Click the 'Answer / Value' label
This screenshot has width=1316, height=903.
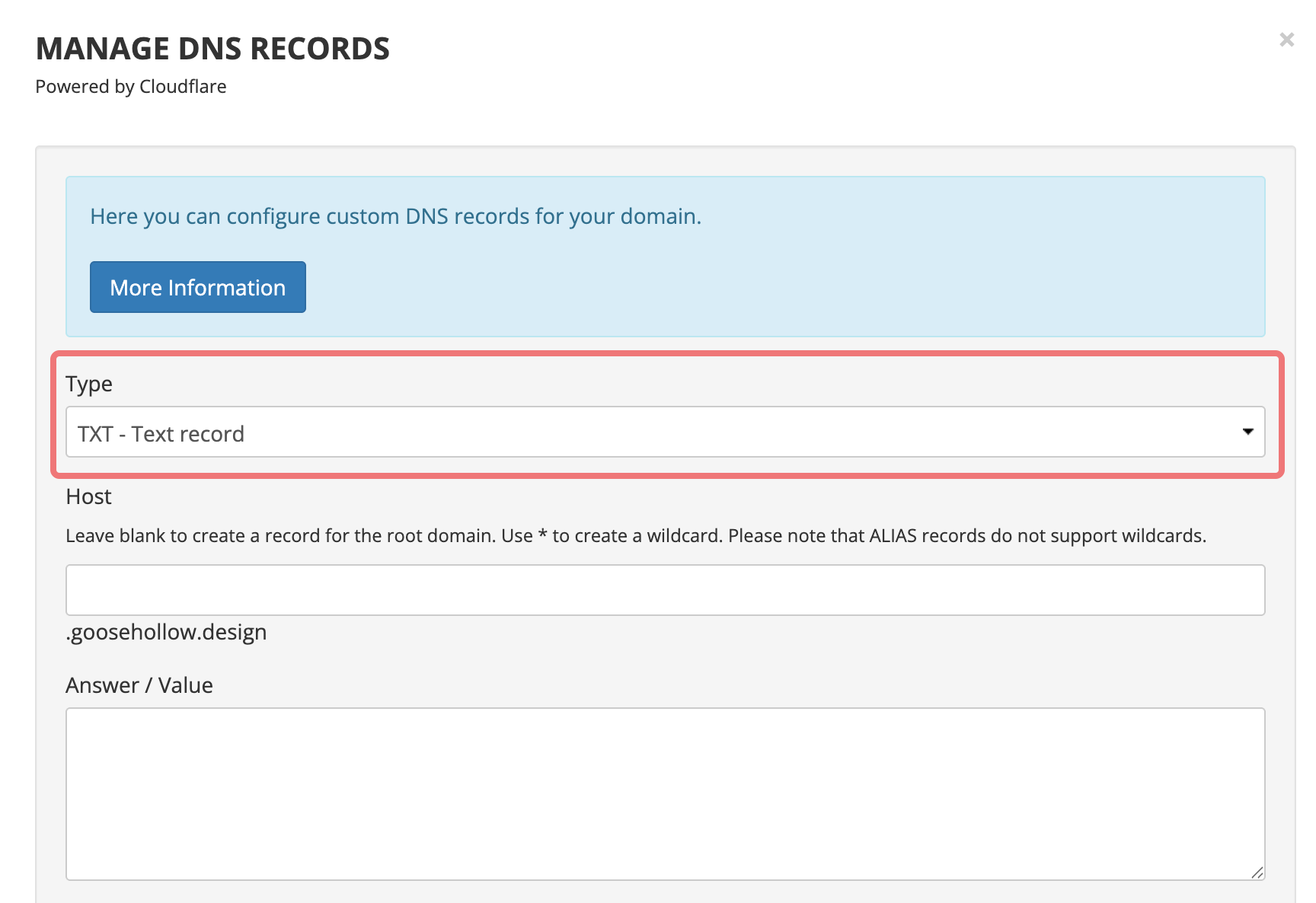pyautogui.click(x=139, y=685)
